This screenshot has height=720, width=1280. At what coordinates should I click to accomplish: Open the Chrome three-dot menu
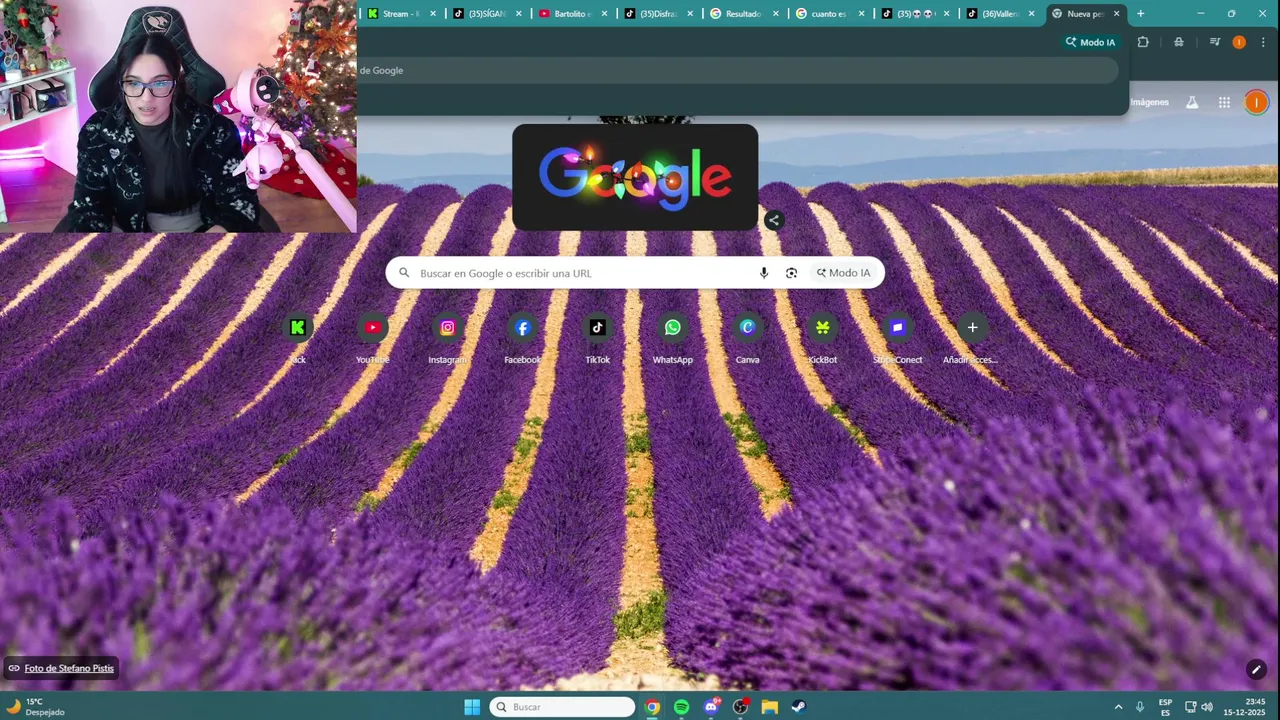(x=1263, y=42)
